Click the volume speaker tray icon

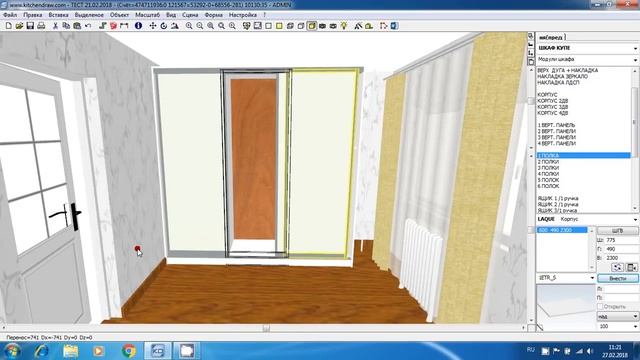pyautogui.click(x=589, y=351)
